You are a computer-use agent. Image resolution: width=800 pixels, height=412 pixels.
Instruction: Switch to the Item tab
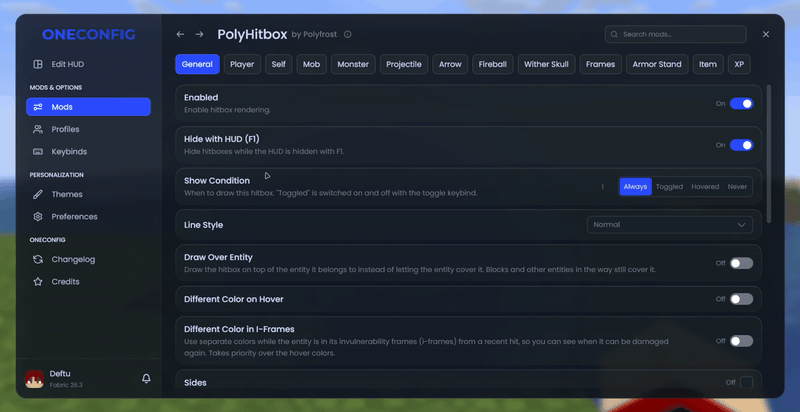(x=708, y=64)
